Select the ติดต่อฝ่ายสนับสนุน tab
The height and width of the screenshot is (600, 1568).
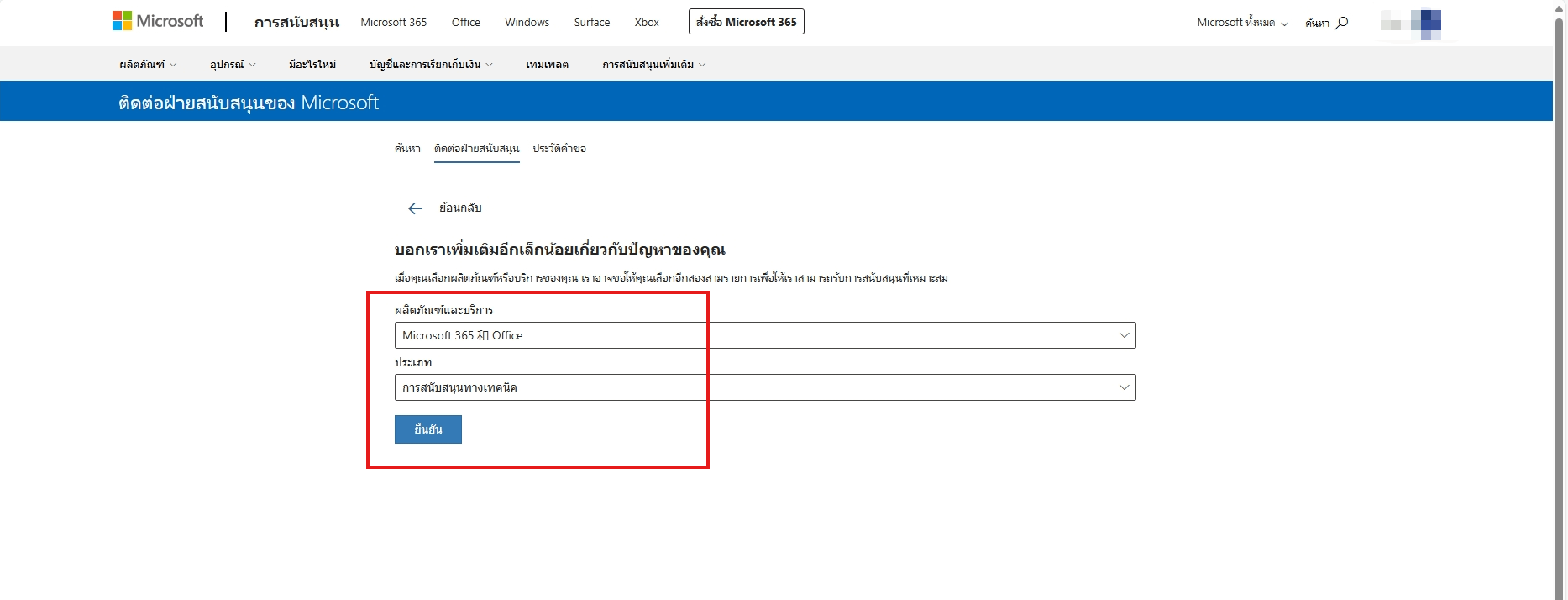(x=477, y=149)
